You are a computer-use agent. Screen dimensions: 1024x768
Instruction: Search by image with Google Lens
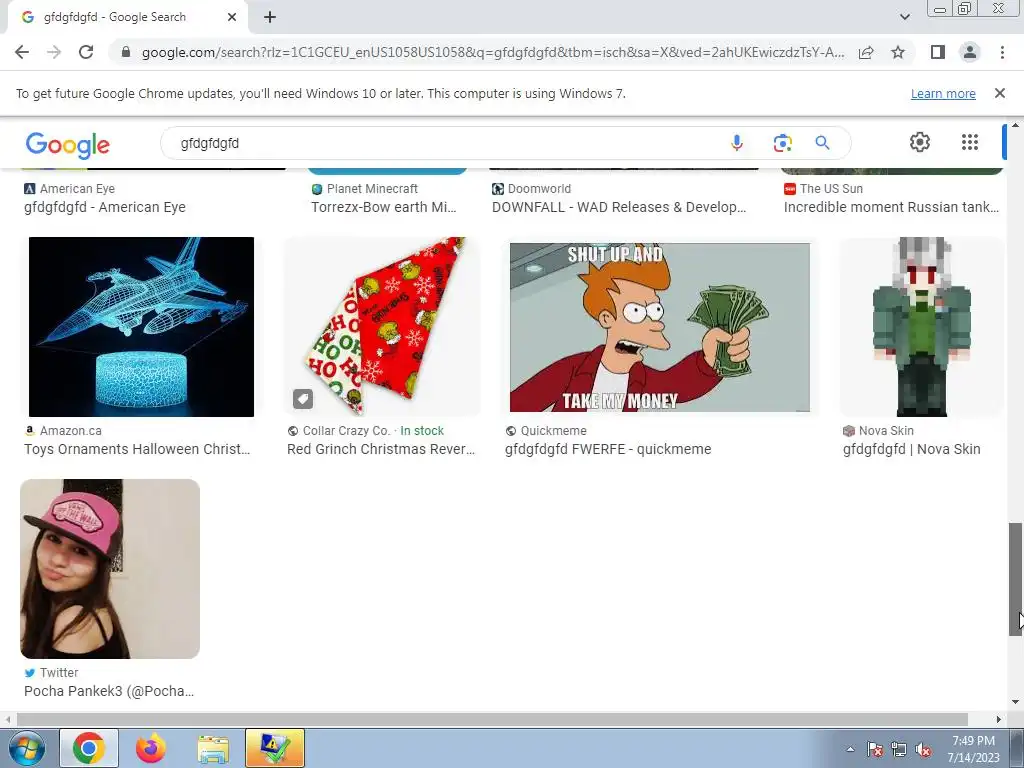tap(782, 143)
